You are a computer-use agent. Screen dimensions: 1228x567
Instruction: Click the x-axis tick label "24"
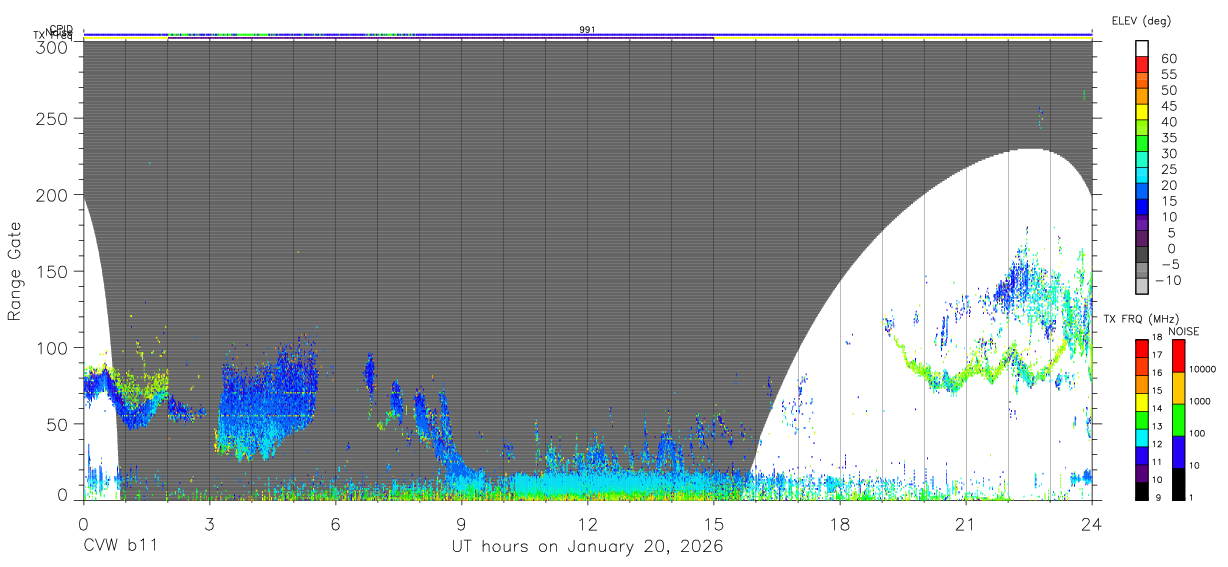point(1091,523)
